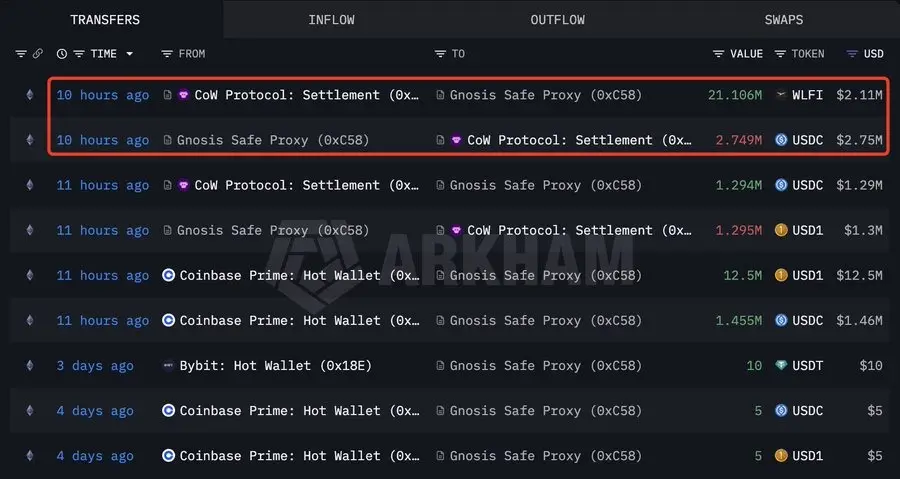Image resolution: width=900 pixels, height=479 pixels.
Task: Open the SWAPS tab
Action: 783,20
